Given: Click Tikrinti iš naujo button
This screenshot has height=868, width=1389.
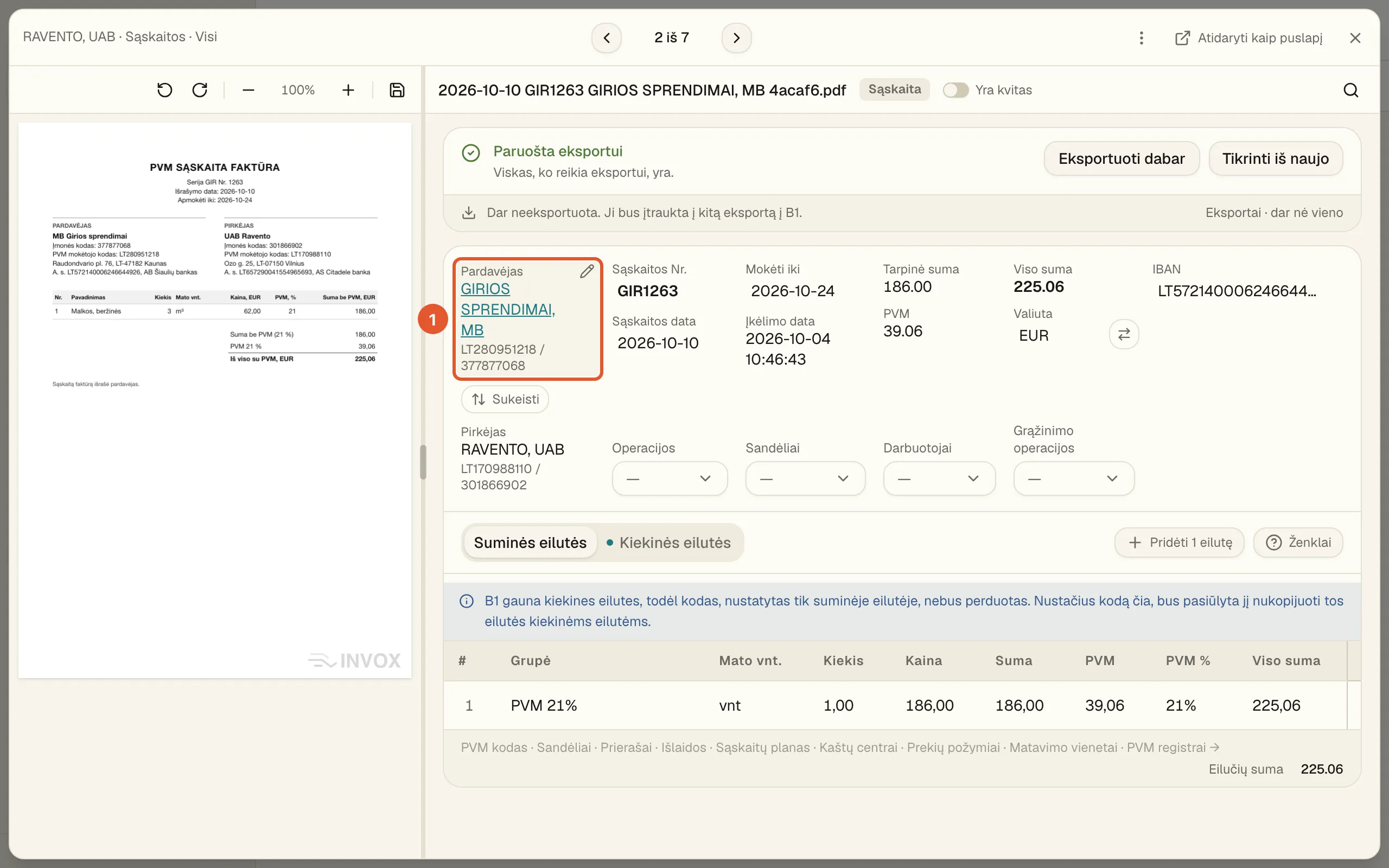Looking at the screenshot, I should click(1276, 158).
